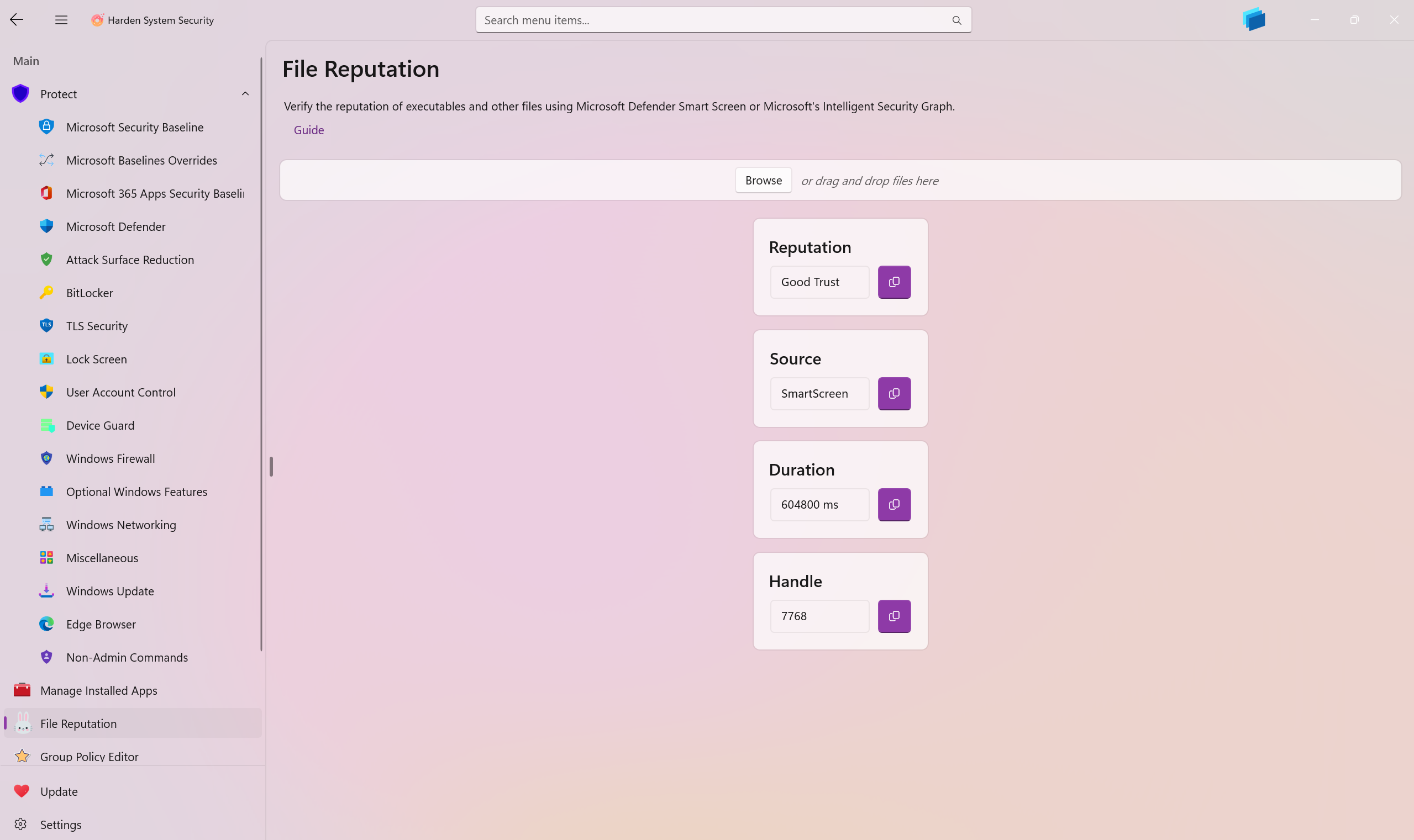The image size is (1414, 840).
Task: Click the hamburger navigation menu icon
Action: click(61, 20)
